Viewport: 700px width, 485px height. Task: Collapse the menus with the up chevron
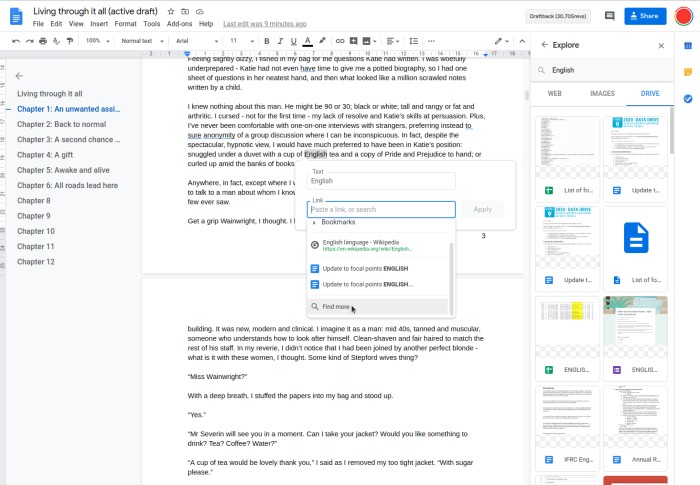click(x=522, y=41)
